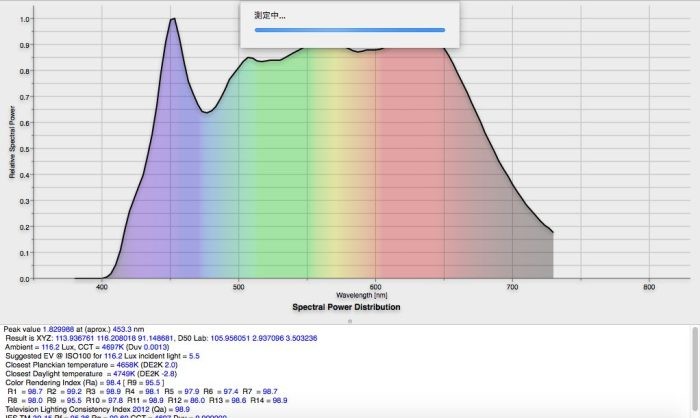Click the measuring progress bar
Screen dimensions: 700x418
pyautogui.click(x=349, y=30)
